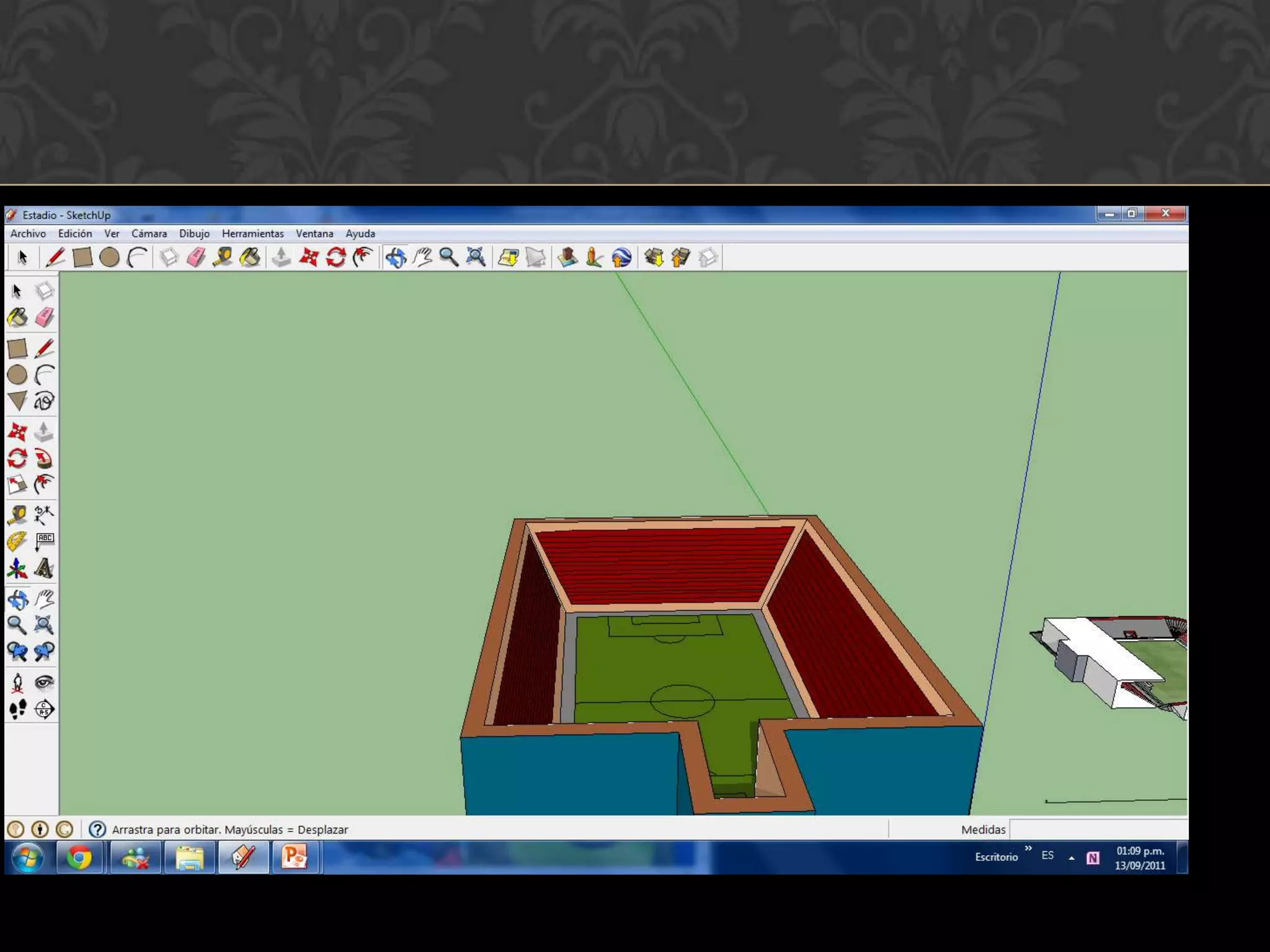This screenshot has width=1270, height=952.
Task: Activate the Walk tool footprints icon
Action: pyautogui.click(x=17, y=709)
